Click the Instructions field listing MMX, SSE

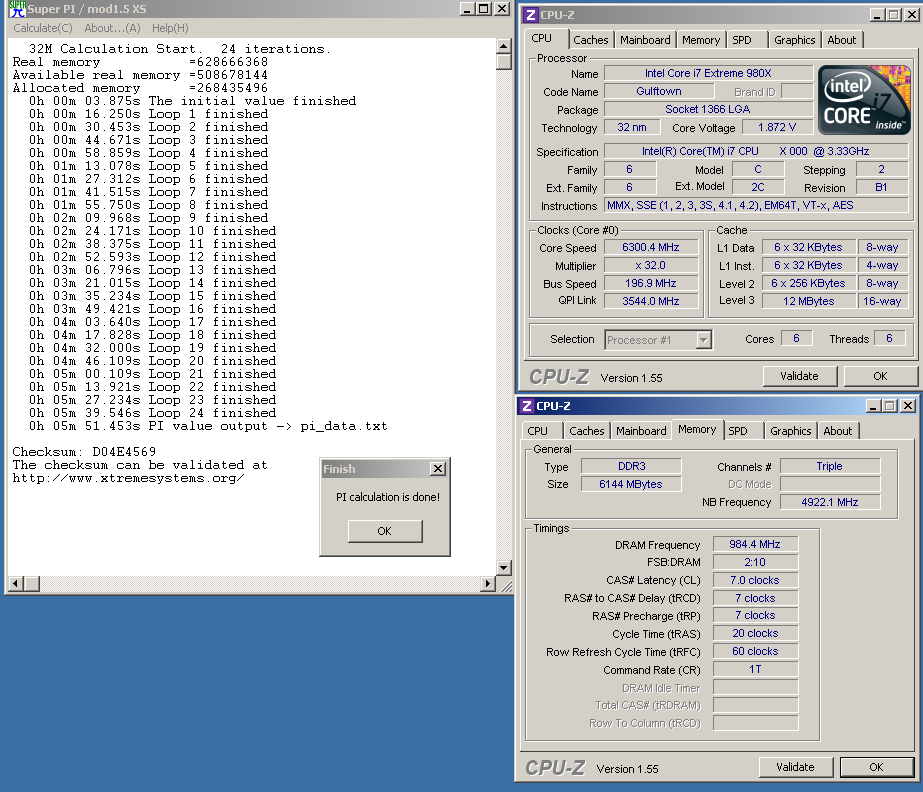click(756, 206)
